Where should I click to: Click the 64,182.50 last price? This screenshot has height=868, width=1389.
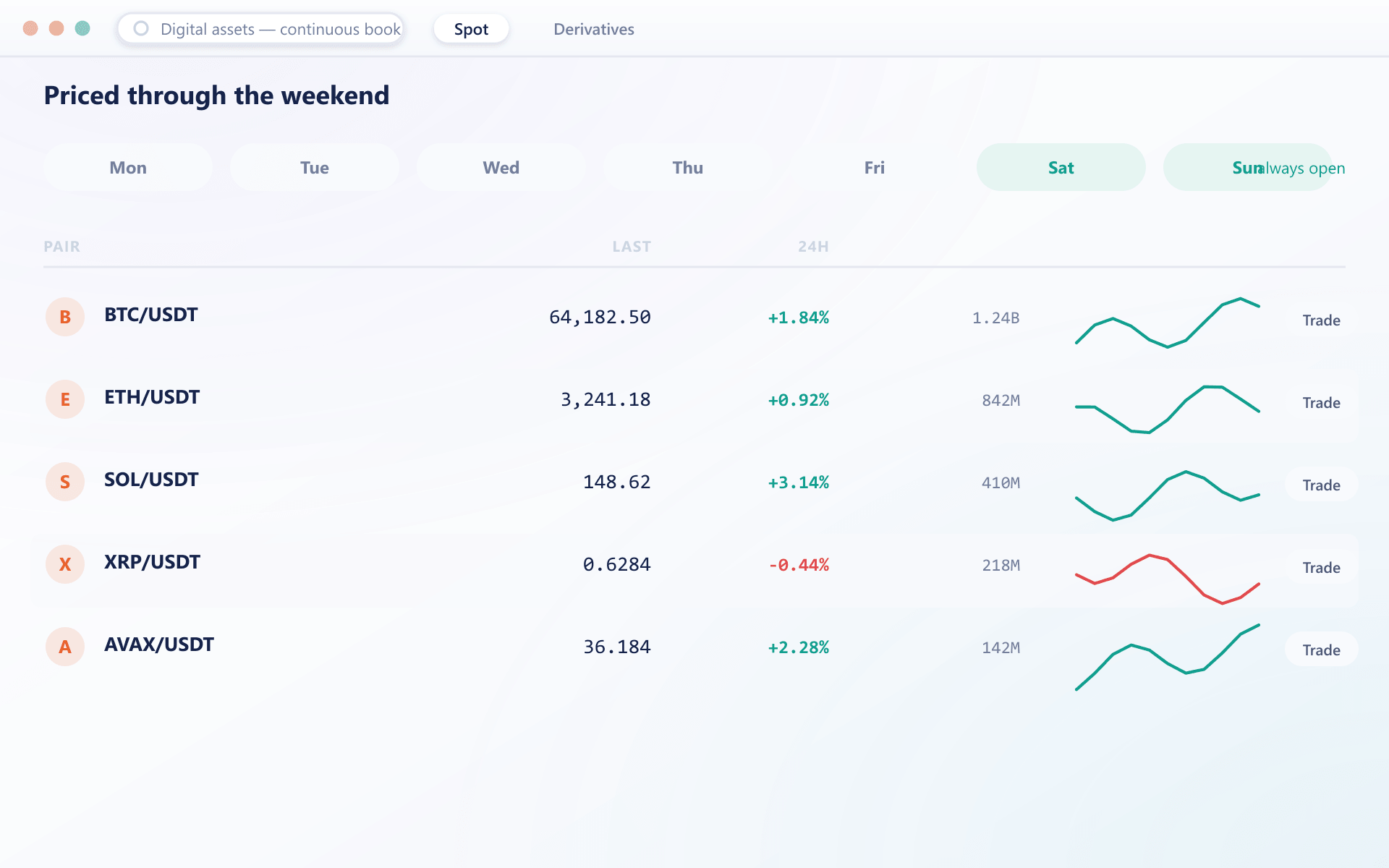pos(600,318)
